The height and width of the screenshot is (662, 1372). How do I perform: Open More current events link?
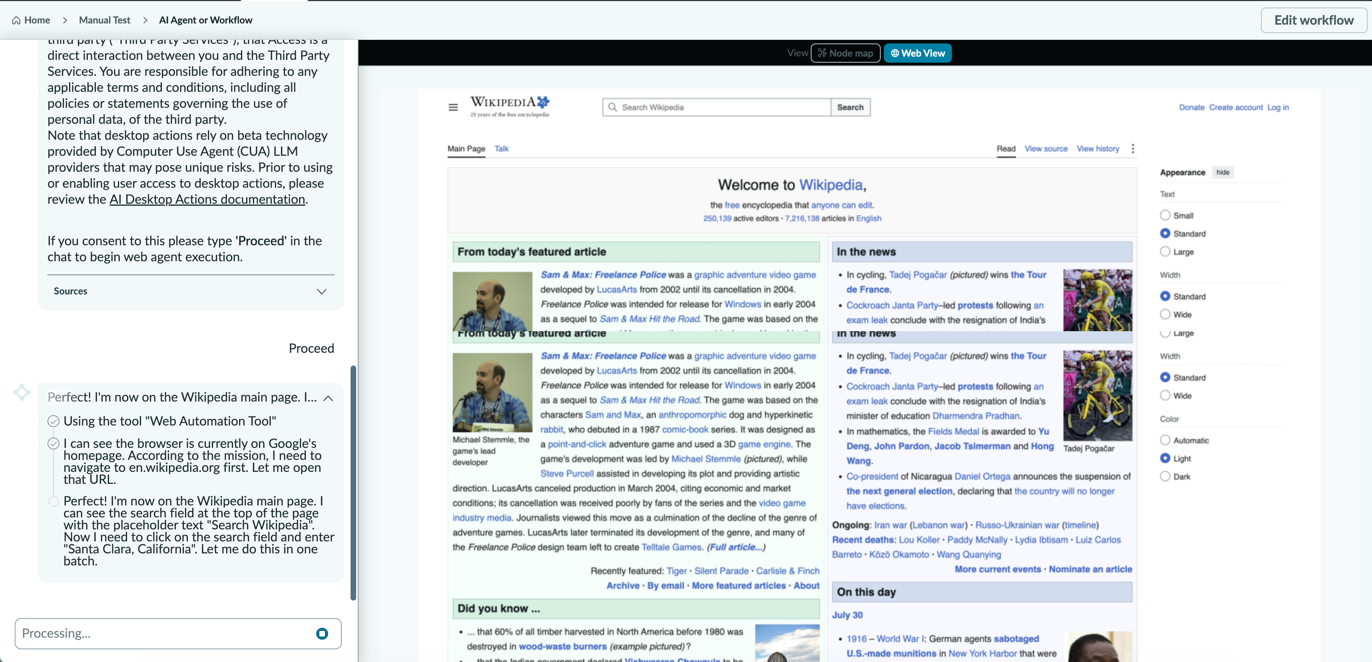coord(998,569)
